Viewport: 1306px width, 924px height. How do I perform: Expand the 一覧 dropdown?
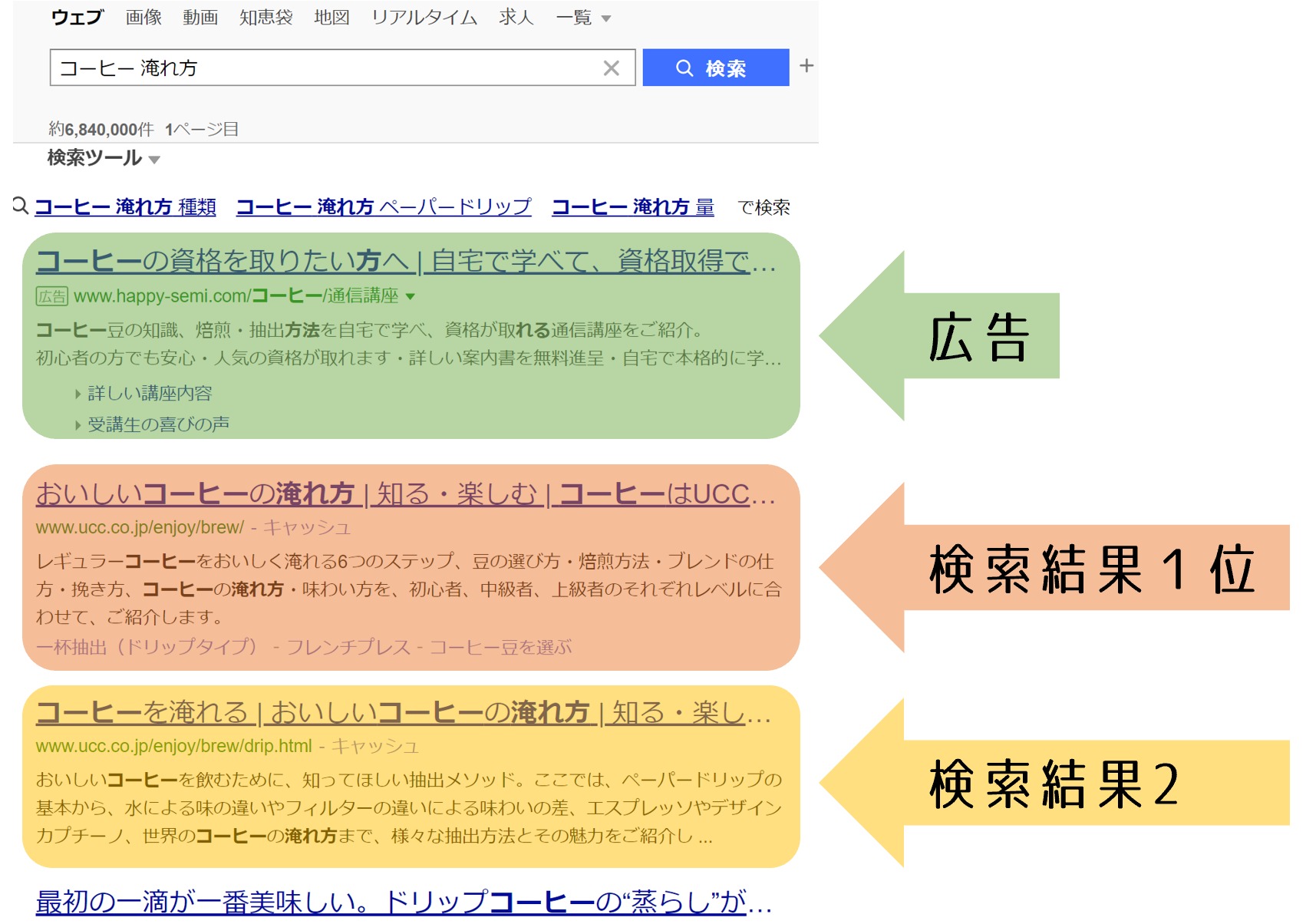(x=575, y=18)
